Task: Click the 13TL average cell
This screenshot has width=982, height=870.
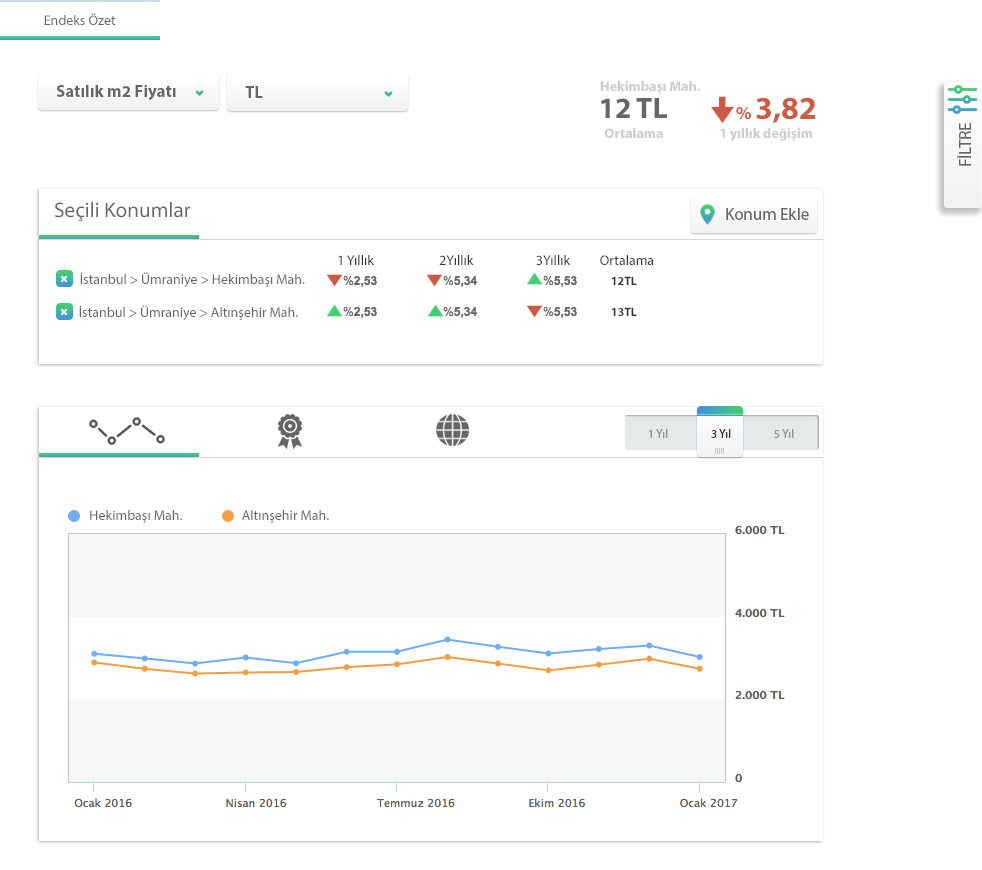Action: point(624,312)
